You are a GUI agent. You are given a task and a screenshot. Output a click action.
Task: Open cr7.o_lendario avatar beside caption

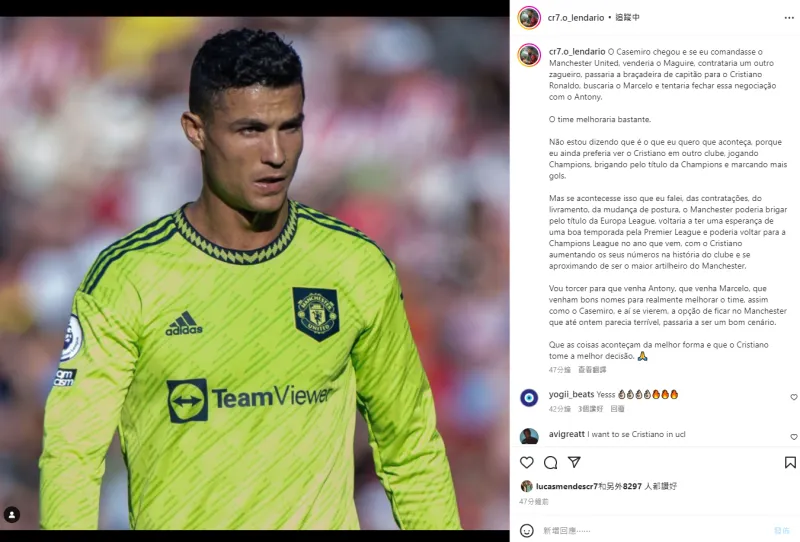coord(529,55)
